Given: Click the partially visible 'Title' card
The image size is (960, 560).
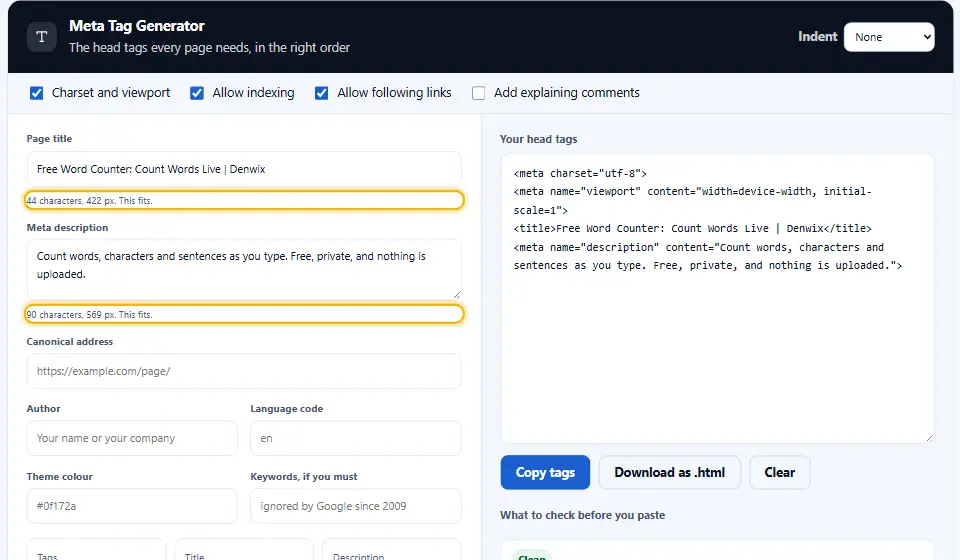Looking at the screenshot, I should click(x=244, y=550).
